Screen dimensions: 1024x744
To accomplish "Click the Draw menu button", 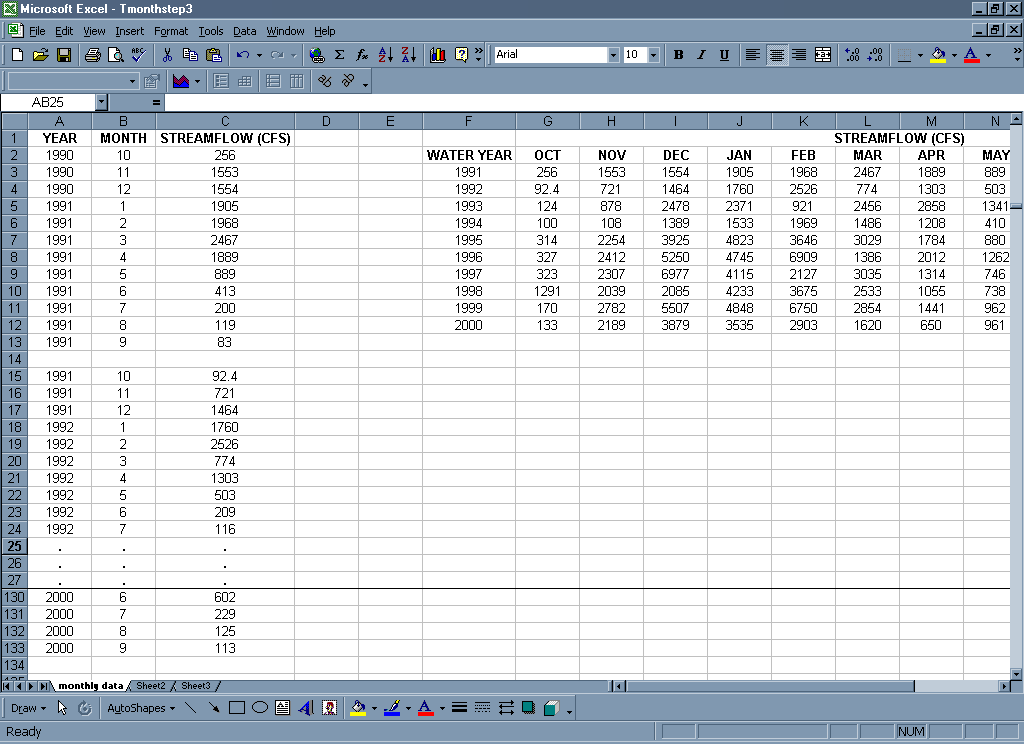I will tap(28, 708).
